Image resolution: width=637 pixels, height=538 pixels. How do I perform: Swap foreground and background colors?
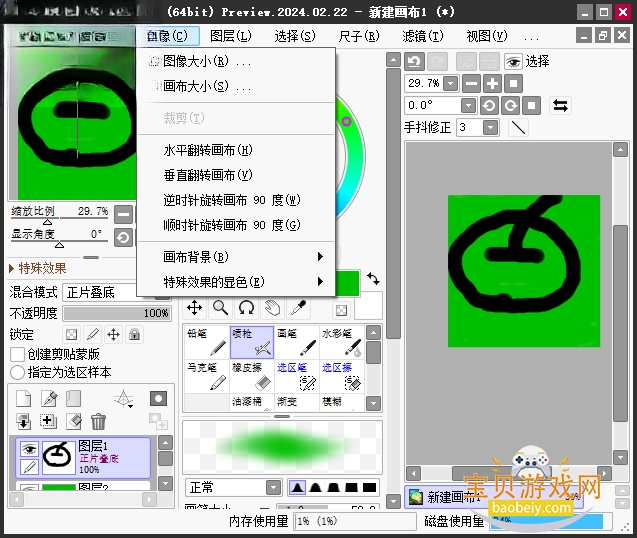pyautogui.click(x=373, y=279)
